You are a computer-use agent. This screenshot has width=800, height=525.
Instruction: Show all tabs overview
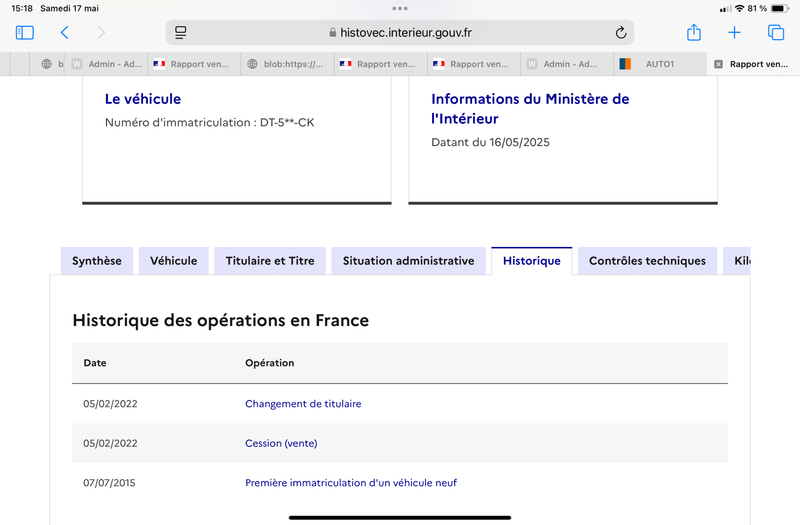point(776,33)
